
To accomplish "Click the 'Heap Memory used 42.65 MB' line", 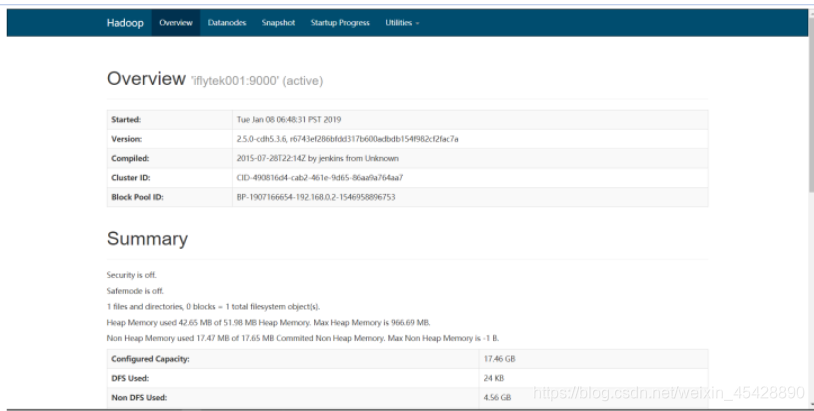I will [268, 323].
